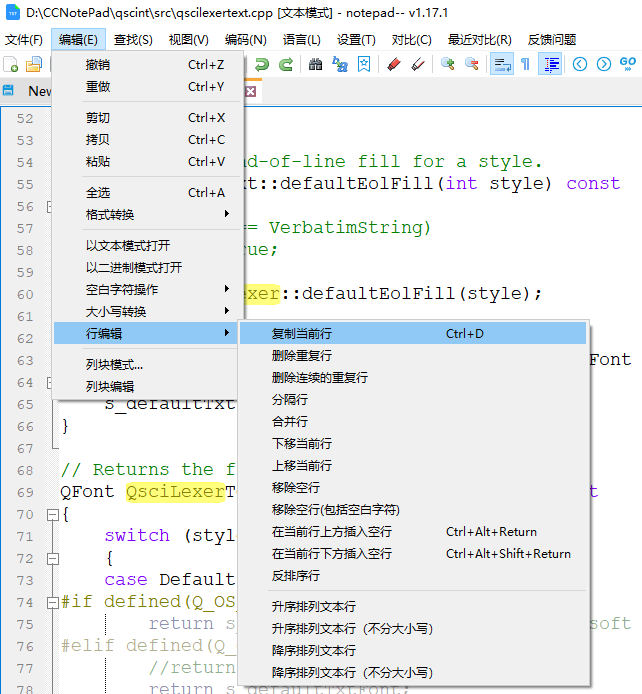Open the 视图(V) menu
Viewport: 642px width, 694px height.
[x=188, y=40]
